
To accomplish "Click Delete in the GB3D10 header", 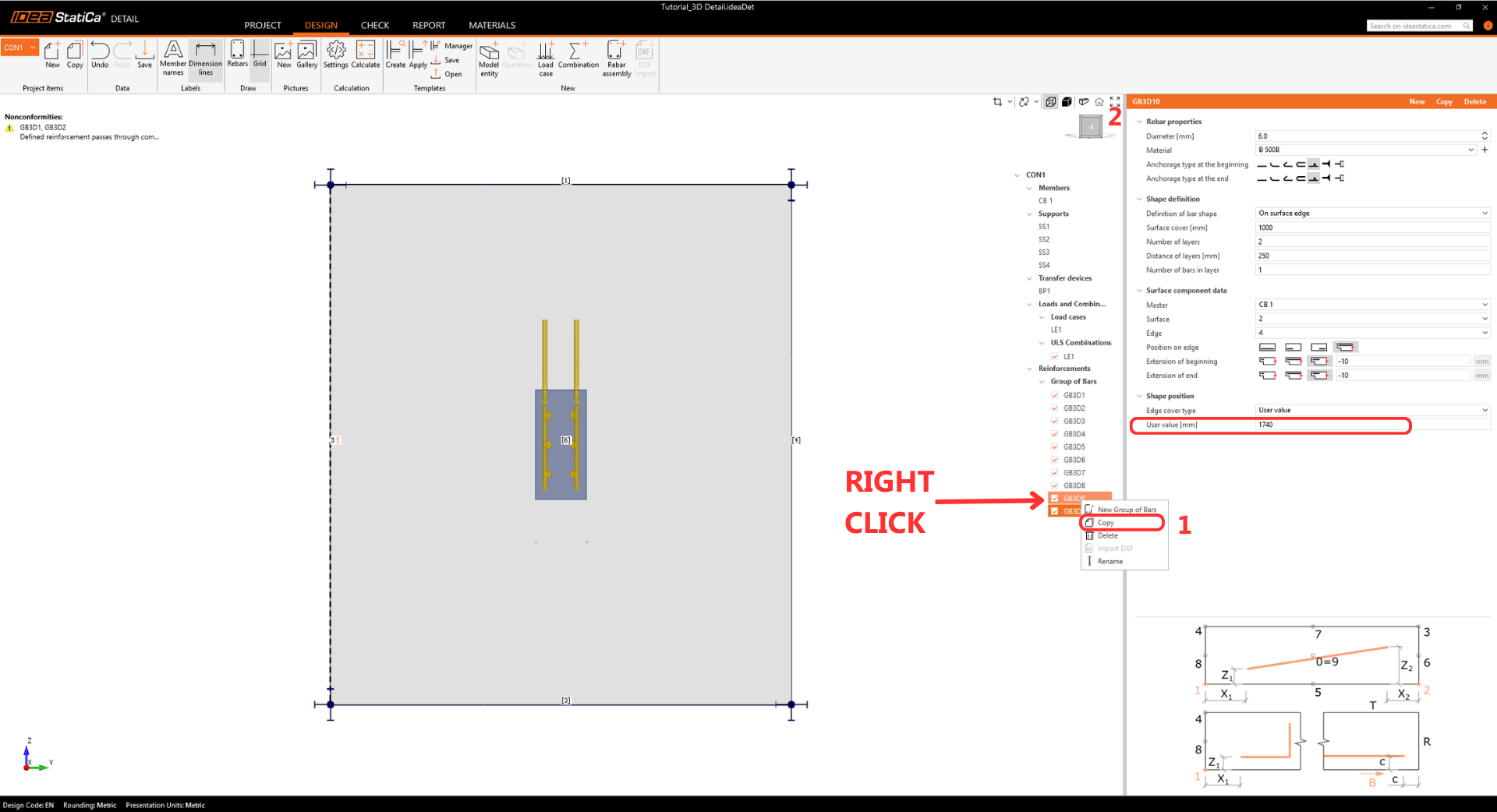I will point(1475,102).
